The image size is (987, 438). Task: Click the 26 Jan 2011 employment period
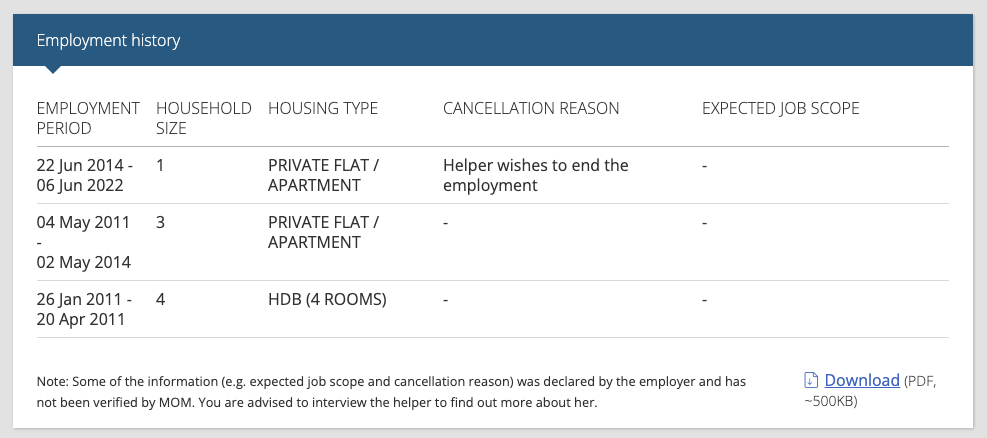point(84,310)
